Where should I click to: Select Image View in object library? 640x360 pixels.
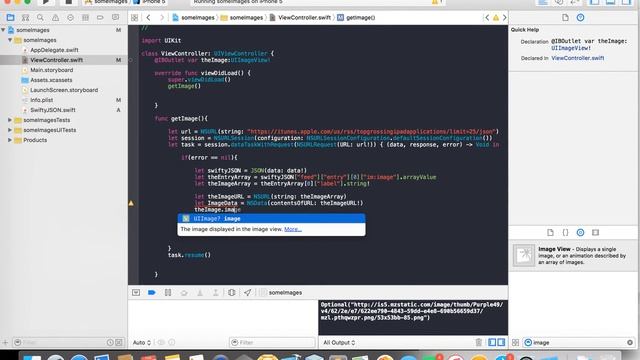(573, 256)
